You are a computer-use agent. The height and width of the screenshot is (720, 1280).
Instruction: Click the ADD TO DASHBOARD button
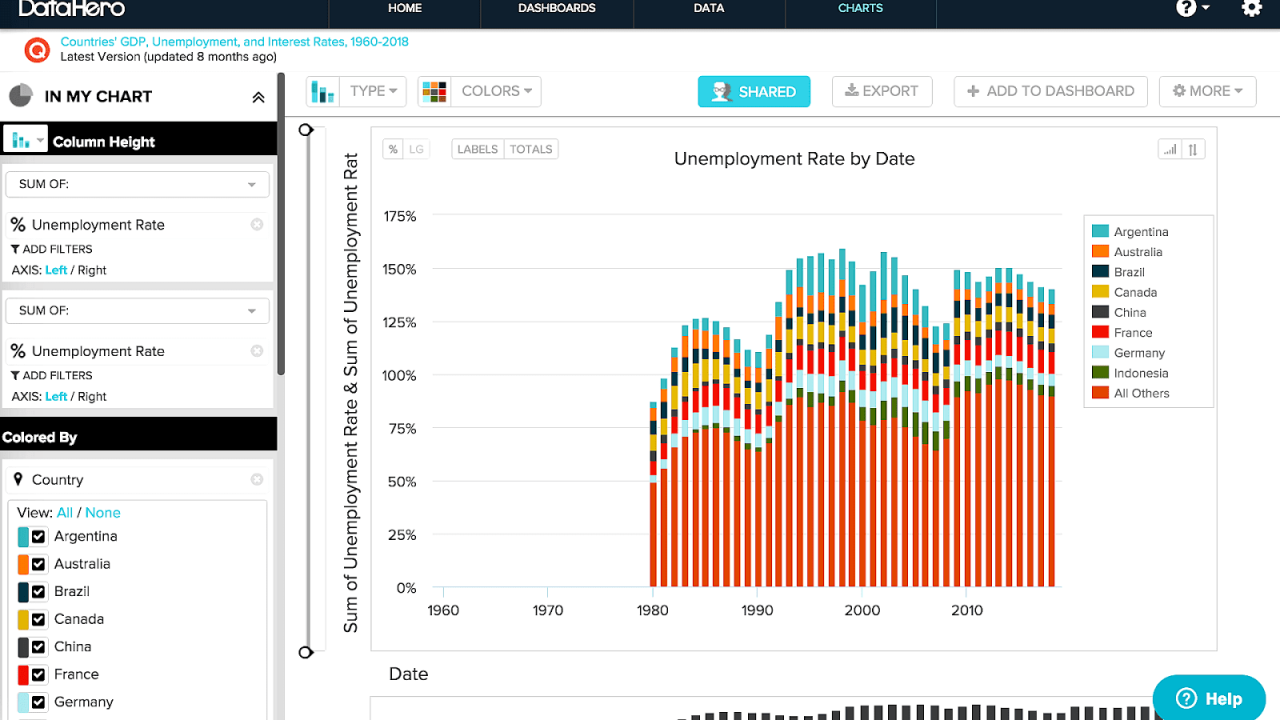click(x=1050, y=91)
